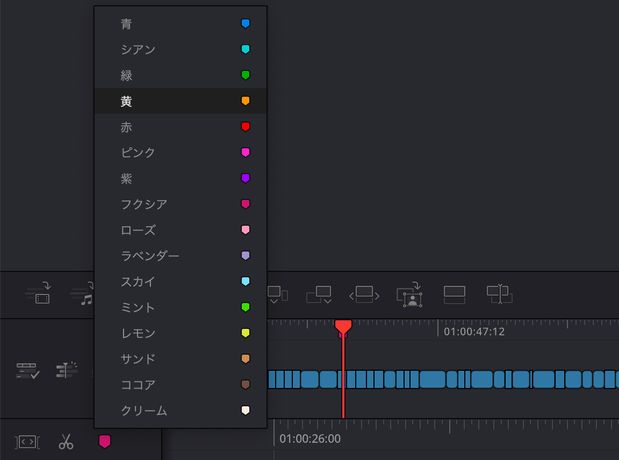Click the white クリーム color swatch
The image size is (619, 460).
pyautogui.click(x=245, y=411)
